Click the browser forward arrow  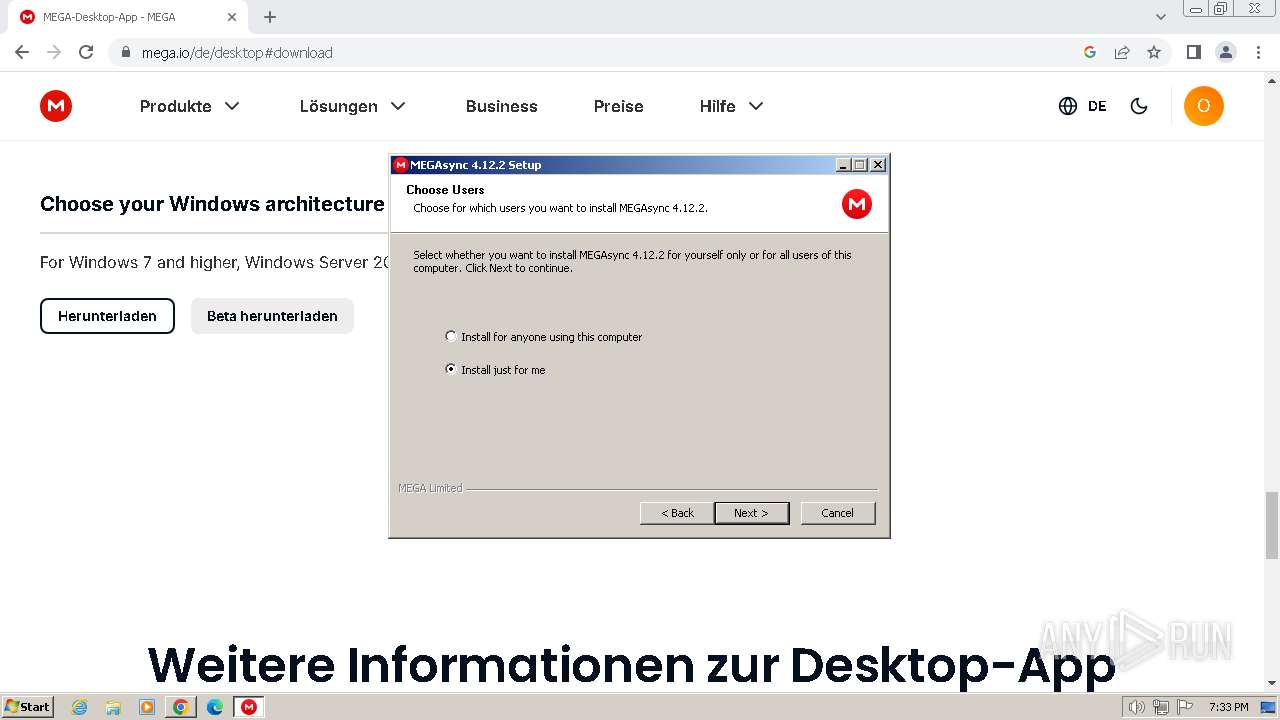(x=54, y=52)
